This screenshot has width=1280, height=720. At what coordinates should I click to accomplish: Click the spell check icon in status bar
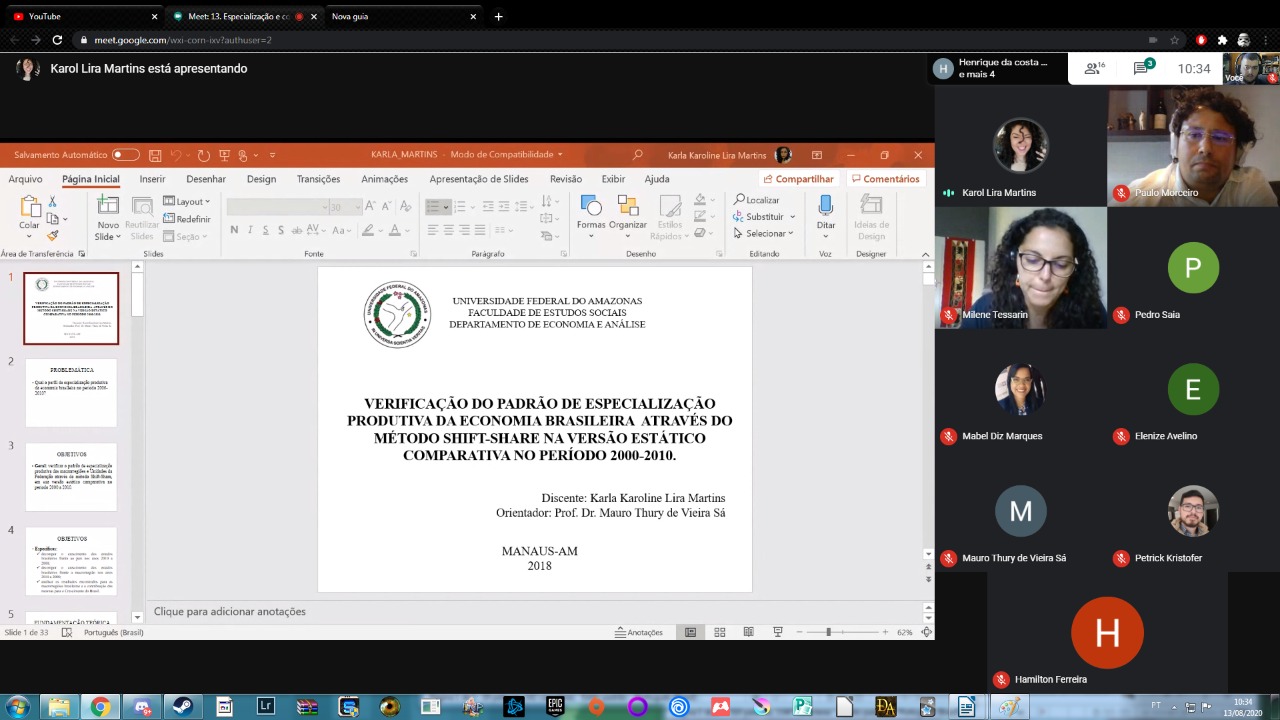click(x=67, y=632)
